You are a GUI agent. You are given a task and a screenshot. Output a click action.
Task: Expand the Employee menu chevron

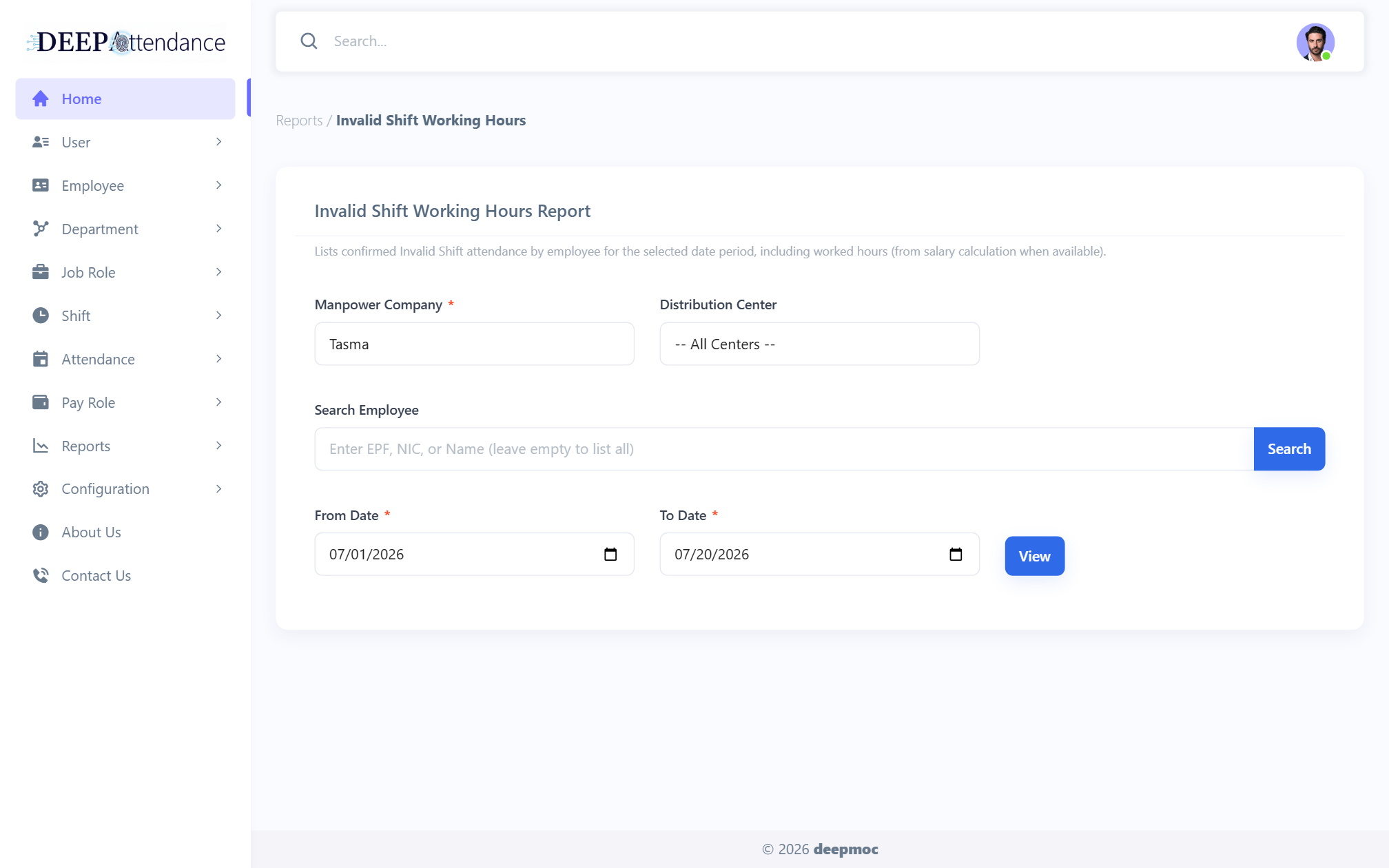(x=218, y=185)
